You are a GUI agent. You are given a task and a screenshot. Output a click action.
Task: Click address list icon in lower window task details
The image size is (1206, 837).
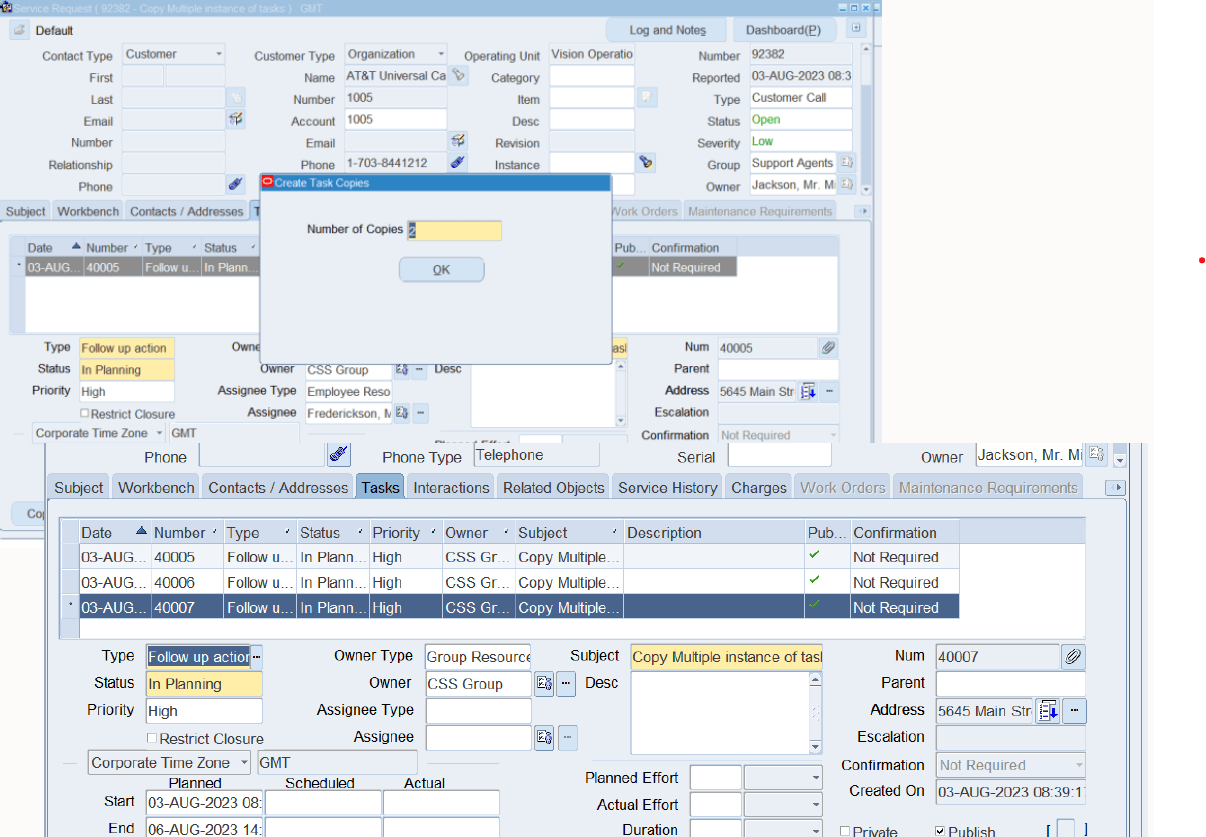1047,711
